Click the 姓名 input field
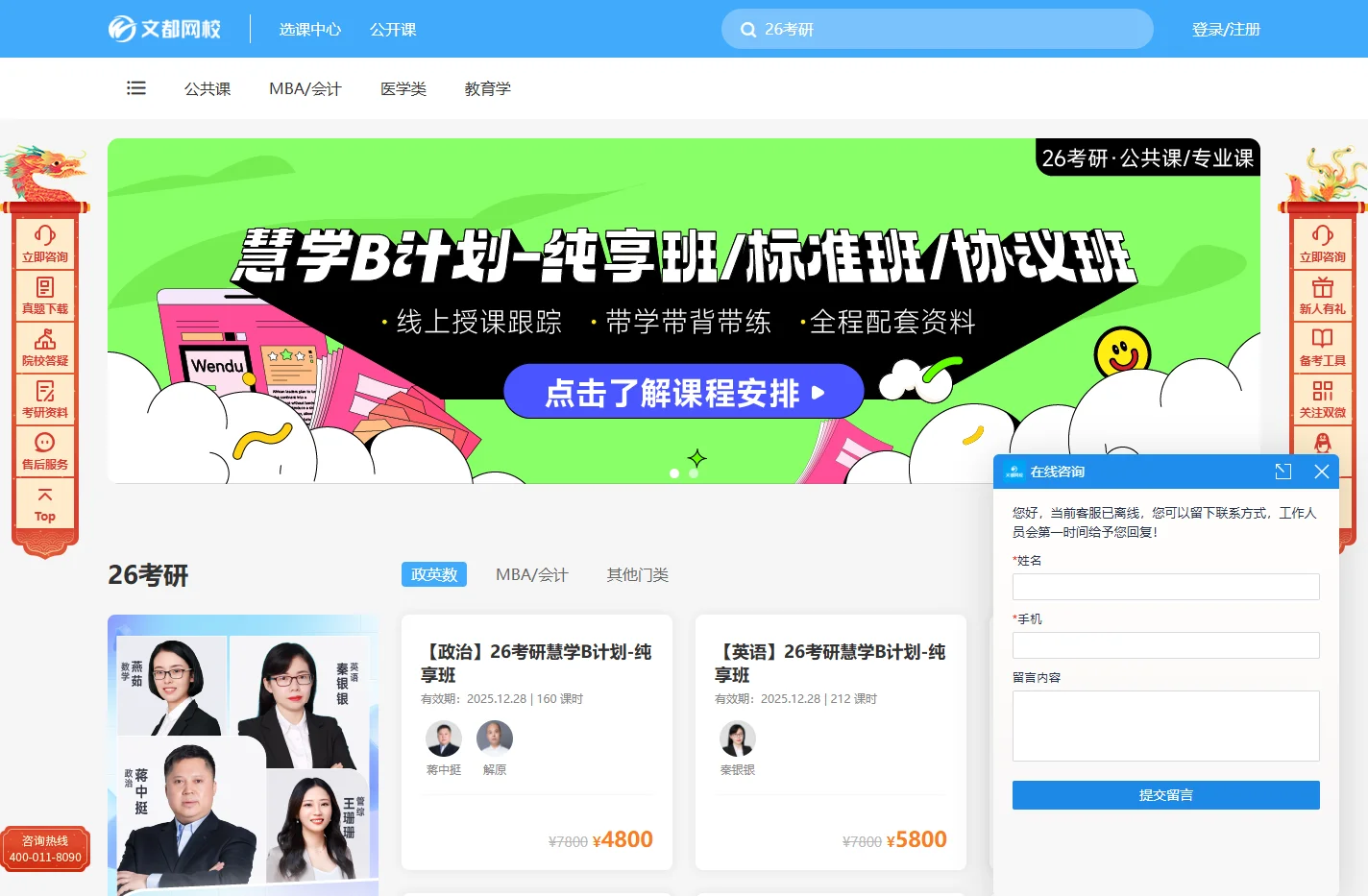 click(1166, 587)
